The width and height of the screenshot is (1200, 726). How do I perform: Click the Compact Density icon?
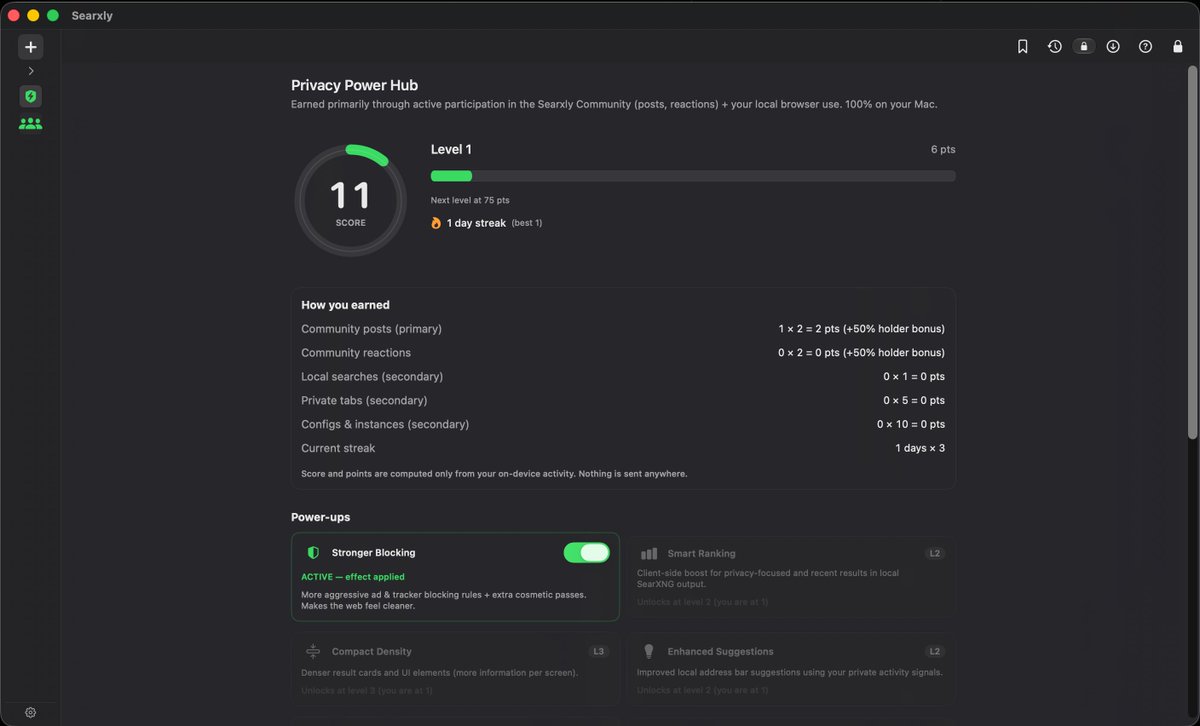tap(313, 651)
